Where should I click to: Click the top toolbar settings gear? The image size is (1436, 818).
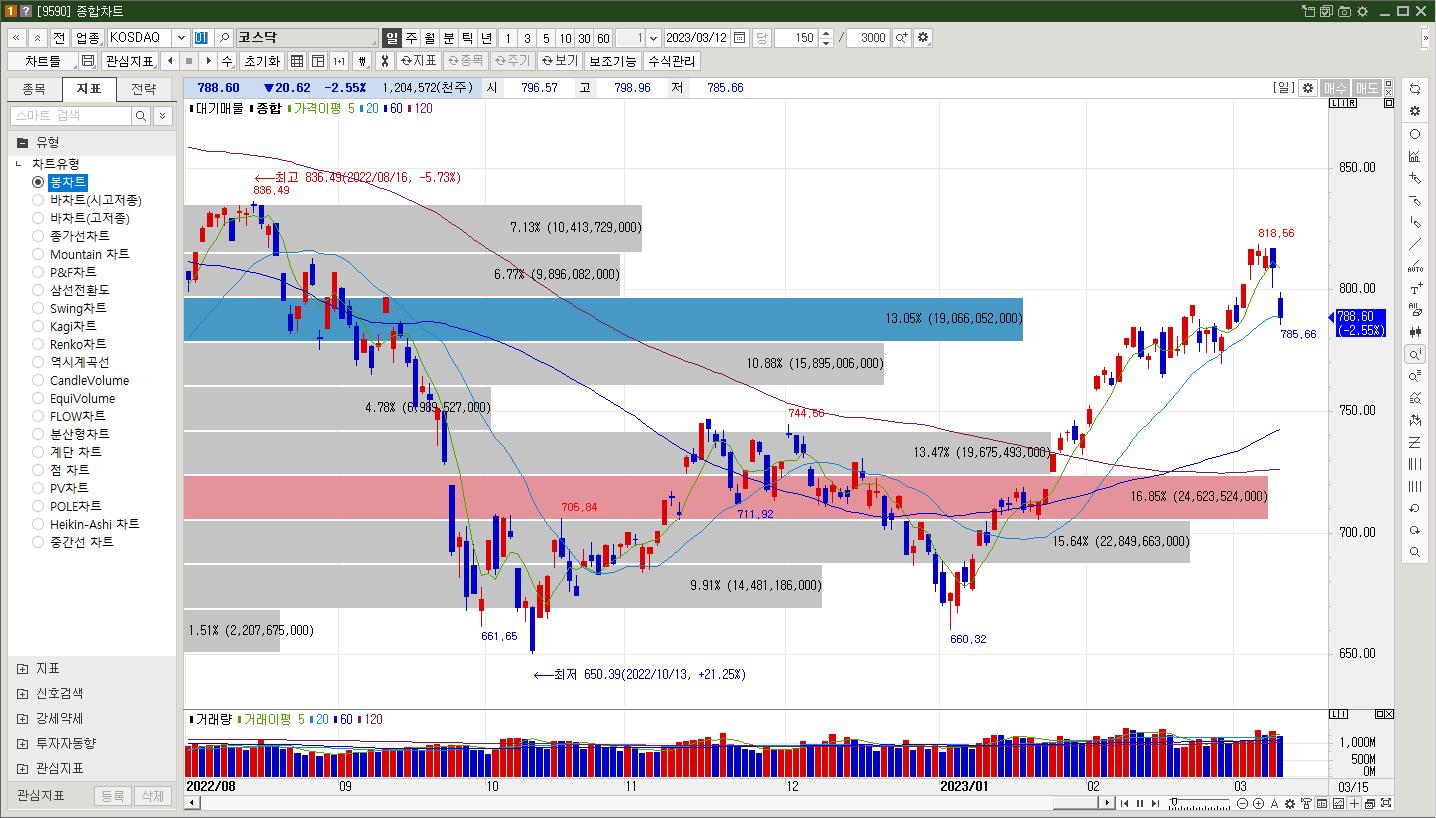922,38
